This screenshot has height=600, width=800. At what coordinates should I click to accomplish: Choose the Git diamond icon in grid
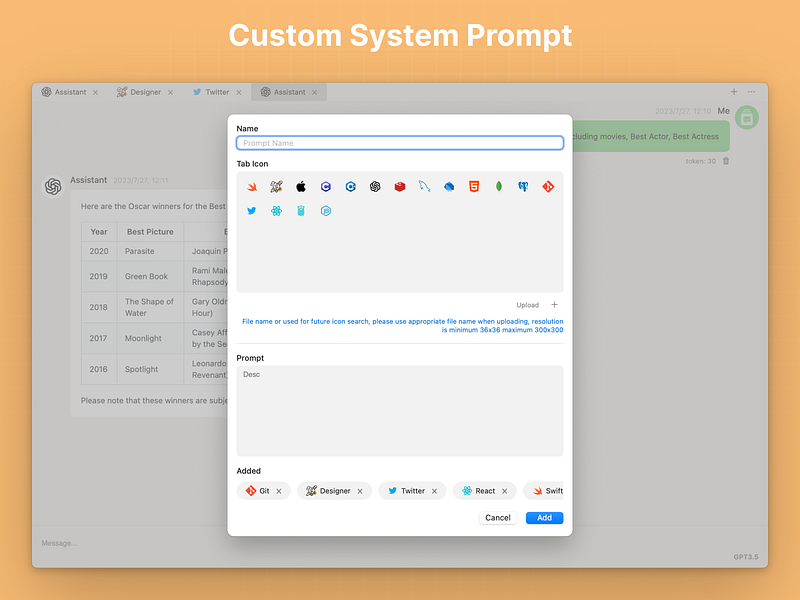(x=548, y=187)
